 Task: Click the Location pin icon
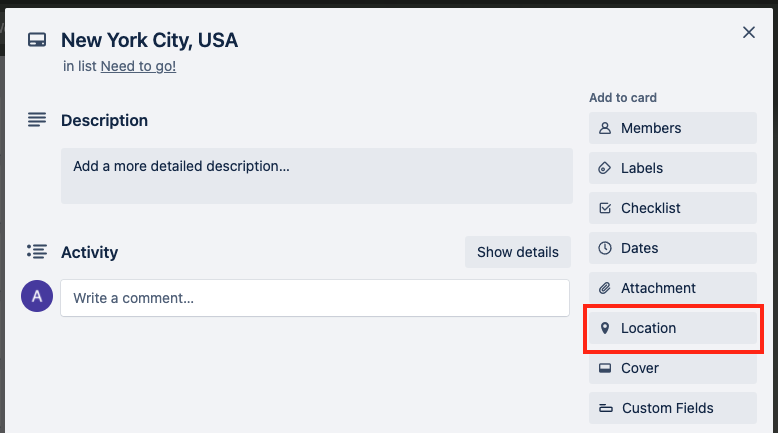[x=605, y=328]
